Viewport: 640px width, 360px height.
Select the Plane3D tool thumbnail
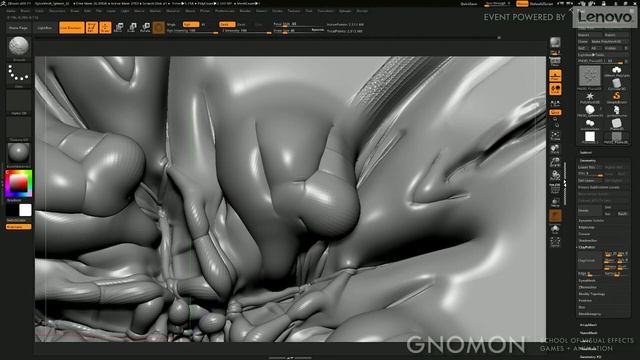(x=616, y=124)
